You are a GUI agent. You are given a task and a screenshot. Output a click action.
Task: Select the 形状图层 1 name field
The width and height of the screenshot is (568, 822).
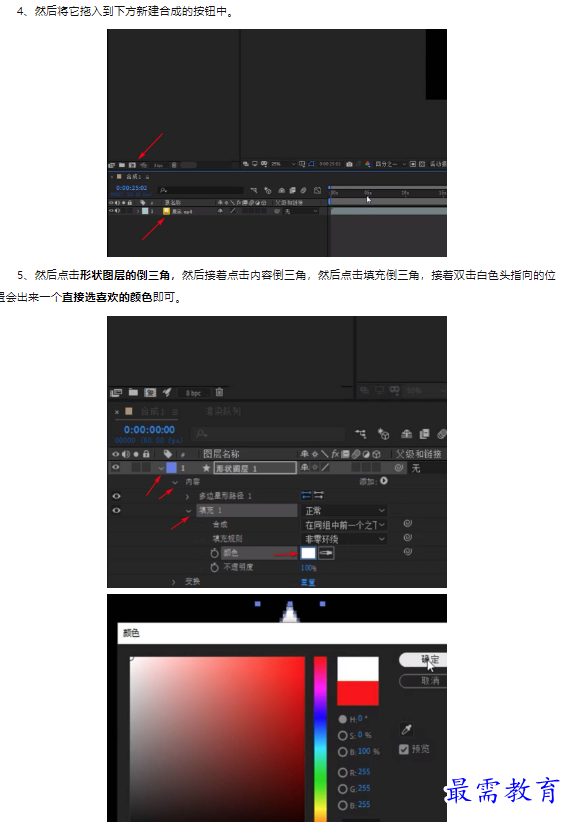point(255,468)
